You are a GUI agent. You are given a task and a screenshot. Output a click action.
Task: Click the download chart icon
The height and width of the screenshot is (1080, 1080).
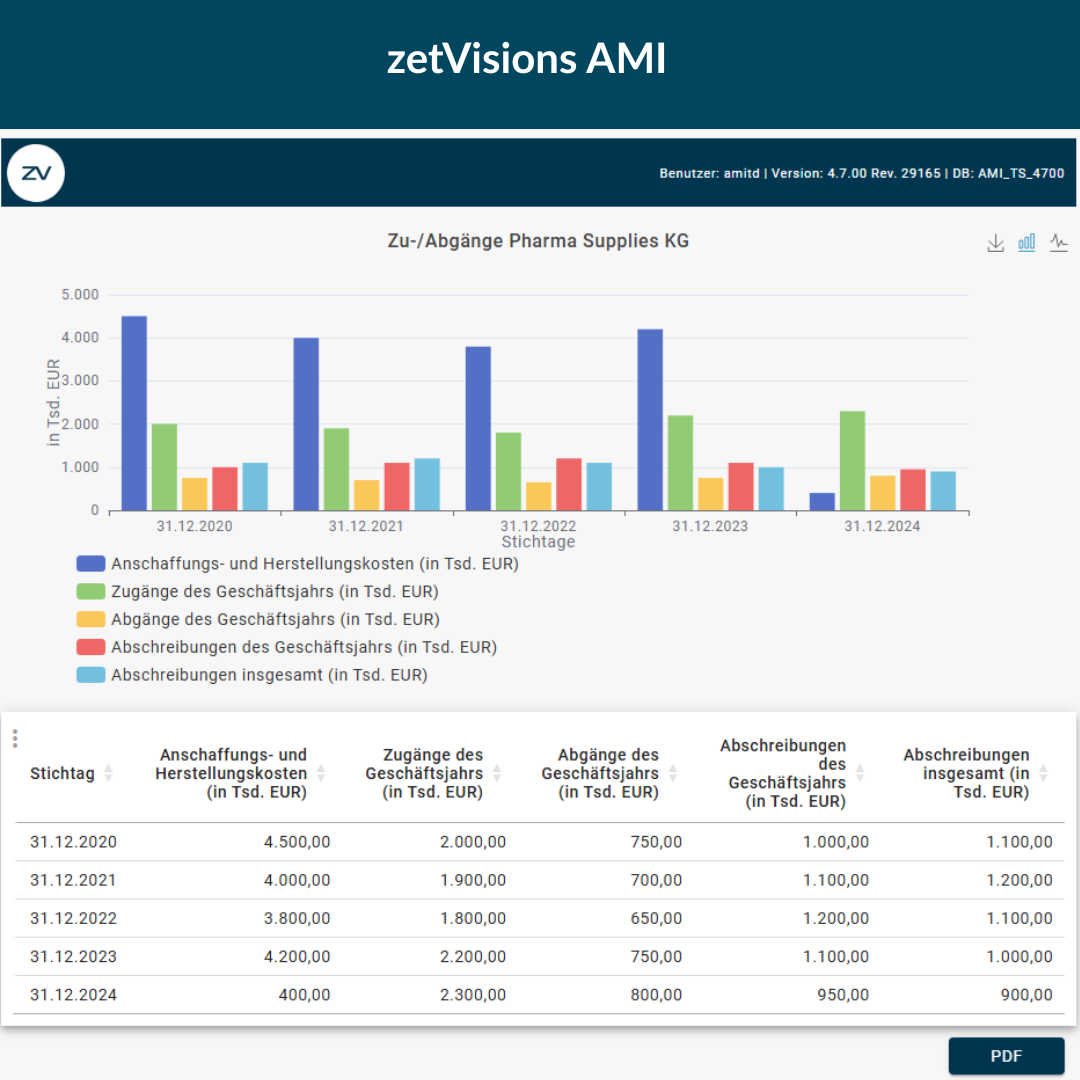click(995, 243)
